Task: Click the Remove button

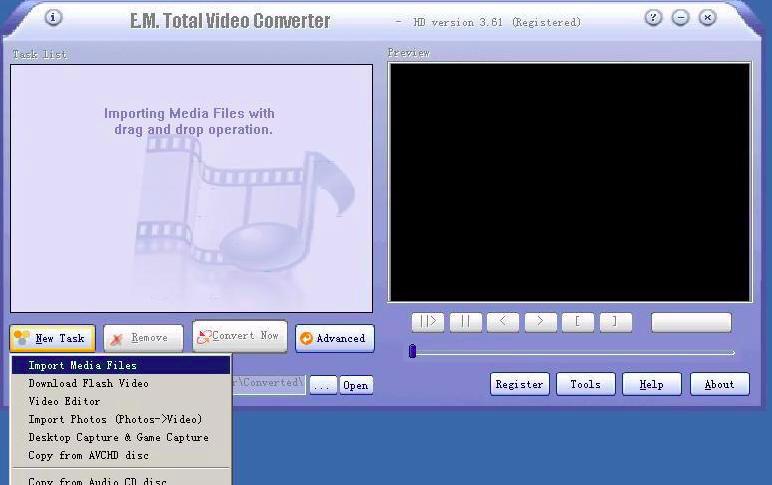Action: [x=143, y=338]
